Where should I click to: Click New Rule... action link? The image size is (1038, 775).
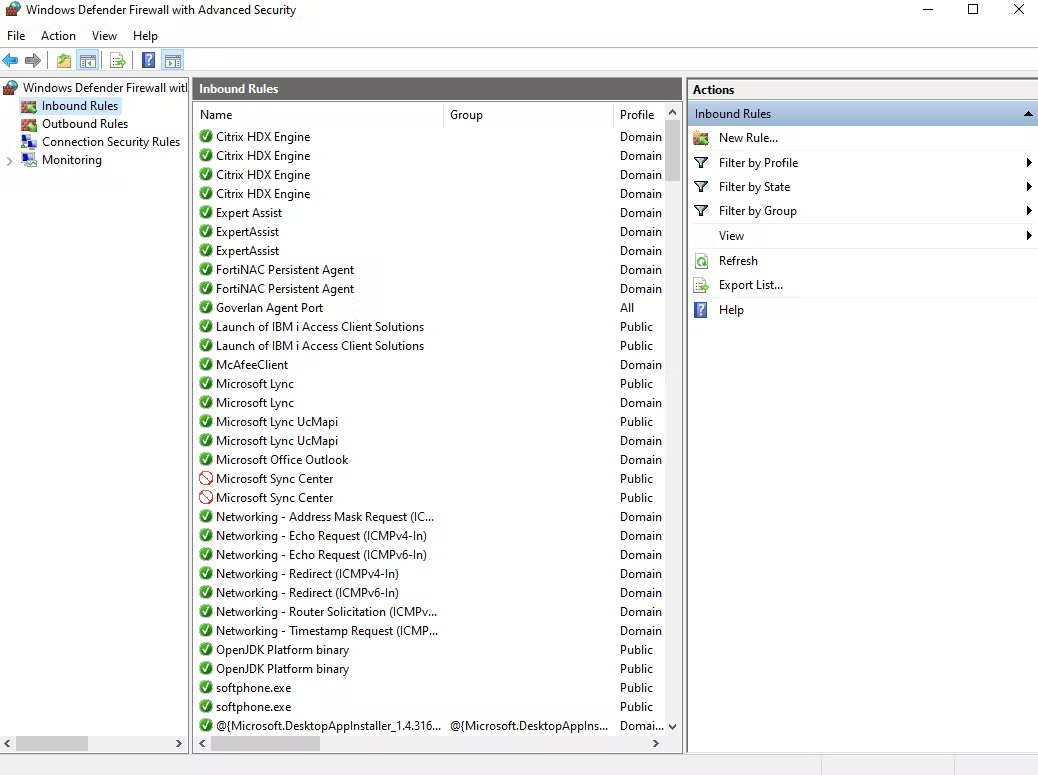[x=748, y=138]
